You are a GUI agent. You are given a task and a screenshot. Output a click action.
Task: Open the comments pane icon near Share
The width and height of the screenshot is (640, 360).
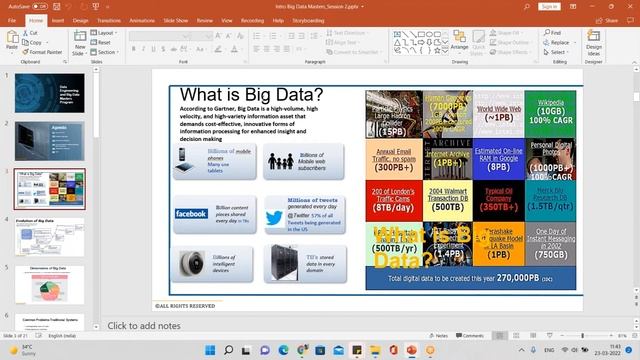tap(630, 20)
